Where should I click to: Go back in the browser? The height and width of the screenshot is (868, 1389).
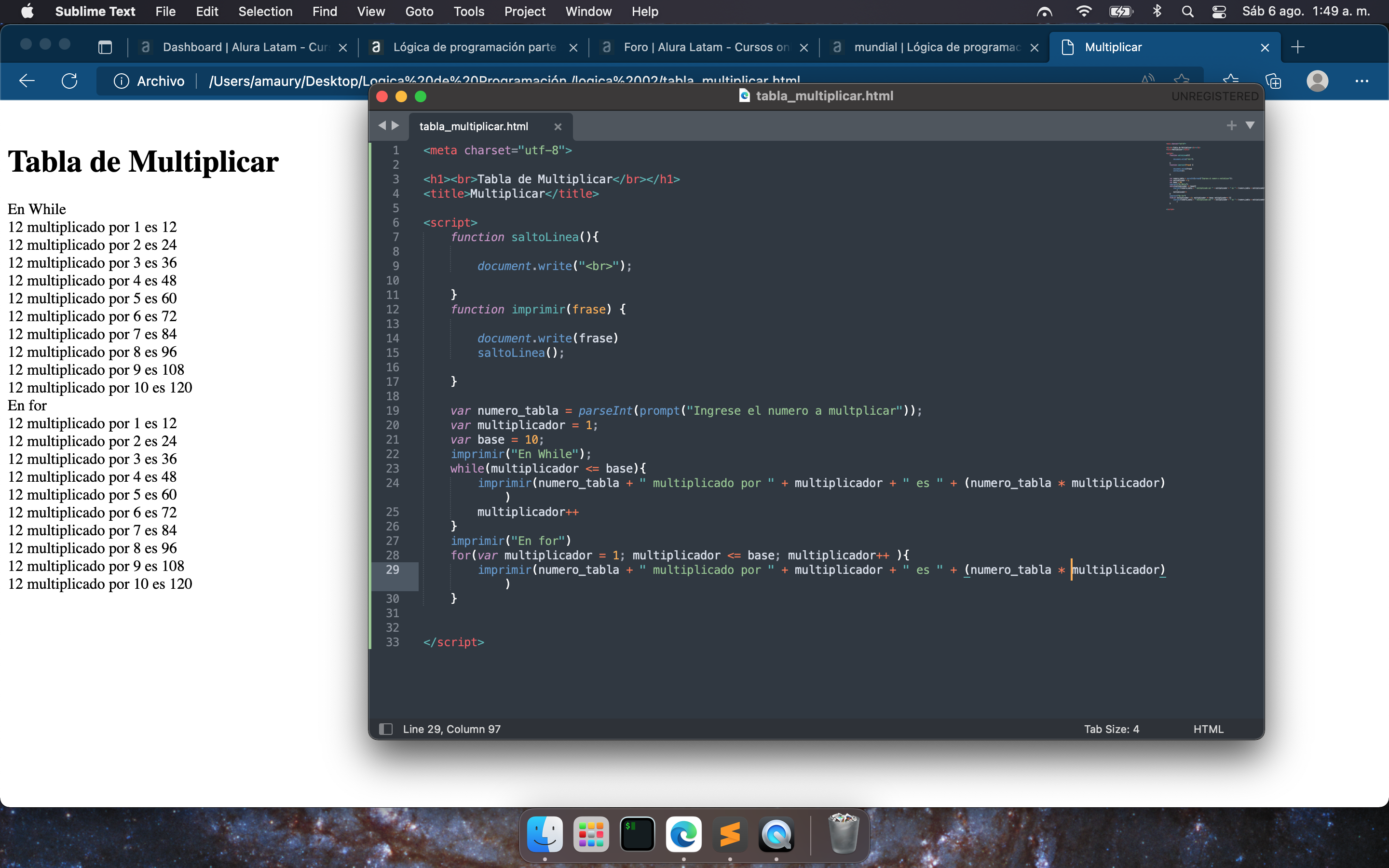click(27, 81)
